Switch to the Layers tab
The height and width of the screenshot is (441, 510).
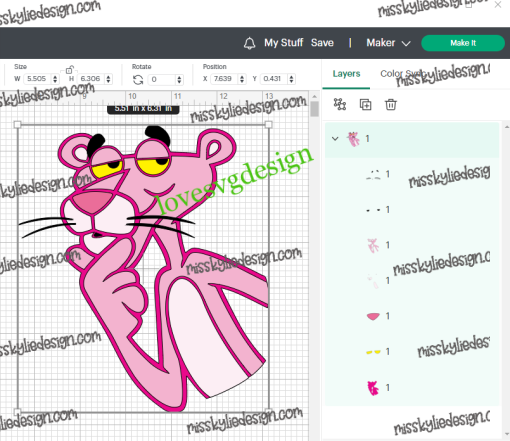click(x=346, y=74)
